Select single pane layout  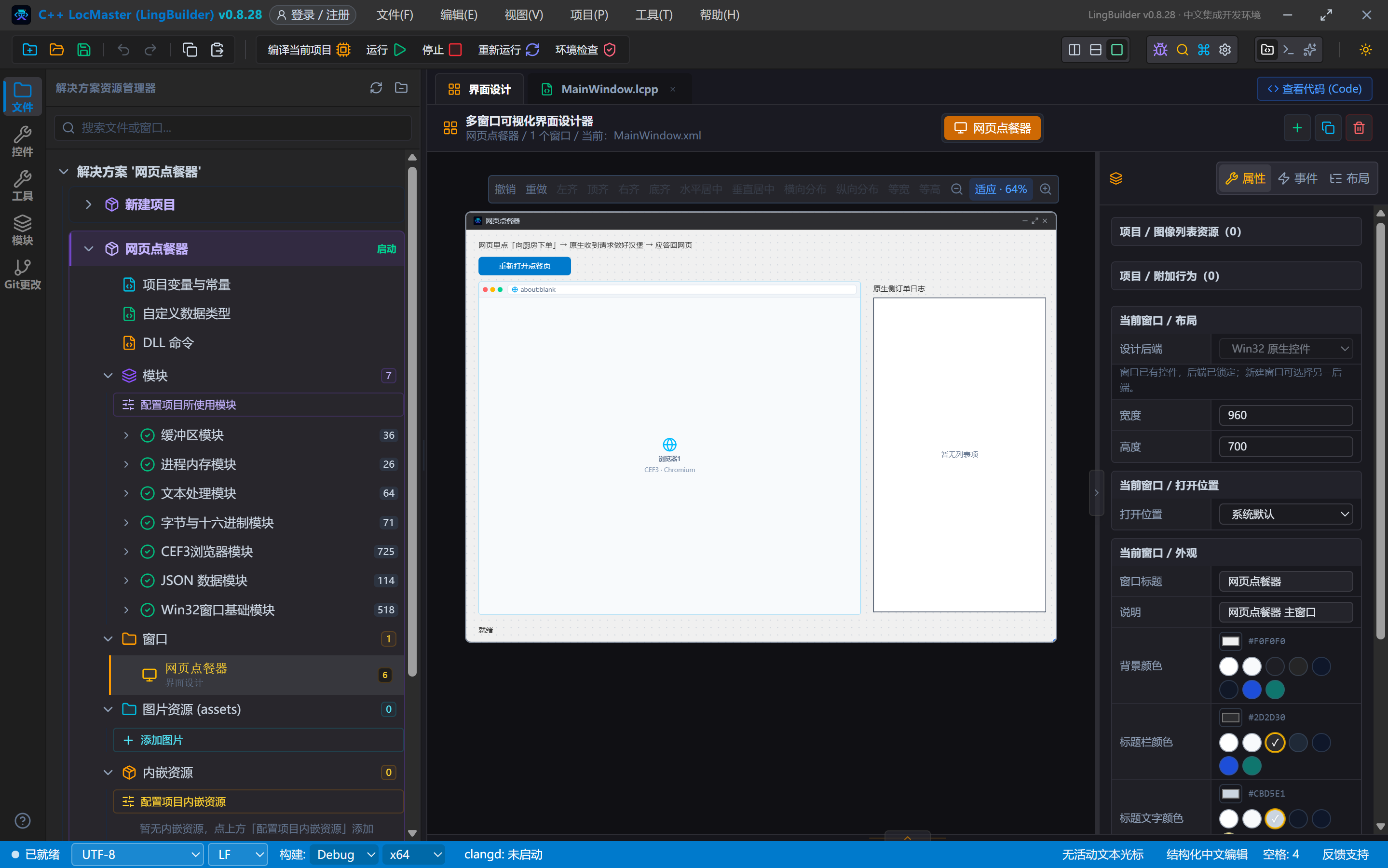[x=1116, y=50]
